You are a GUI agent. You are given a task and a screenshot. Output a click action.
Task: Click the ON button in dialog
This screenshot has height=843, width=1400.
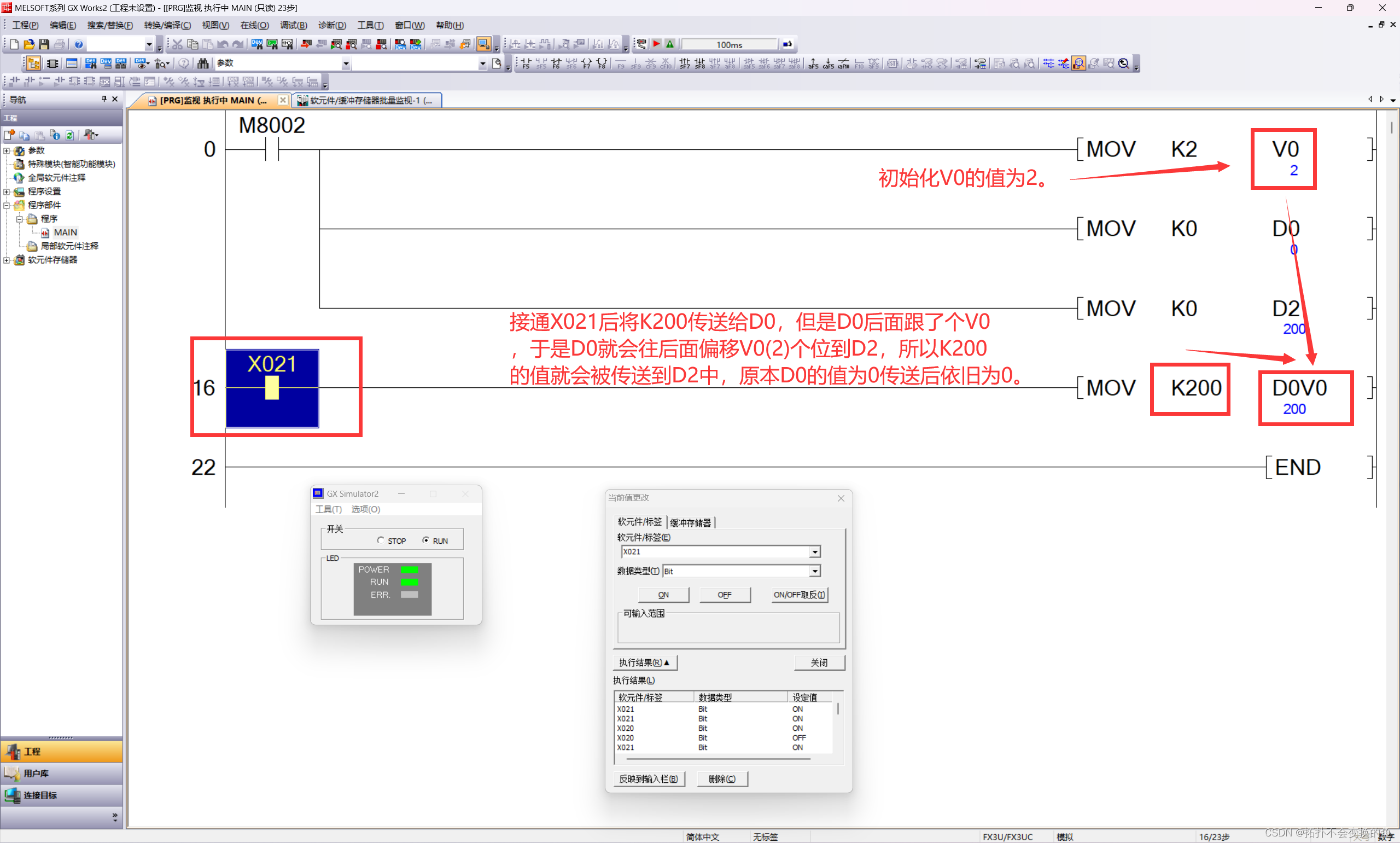pyautogui.click(x=663, y=595)
